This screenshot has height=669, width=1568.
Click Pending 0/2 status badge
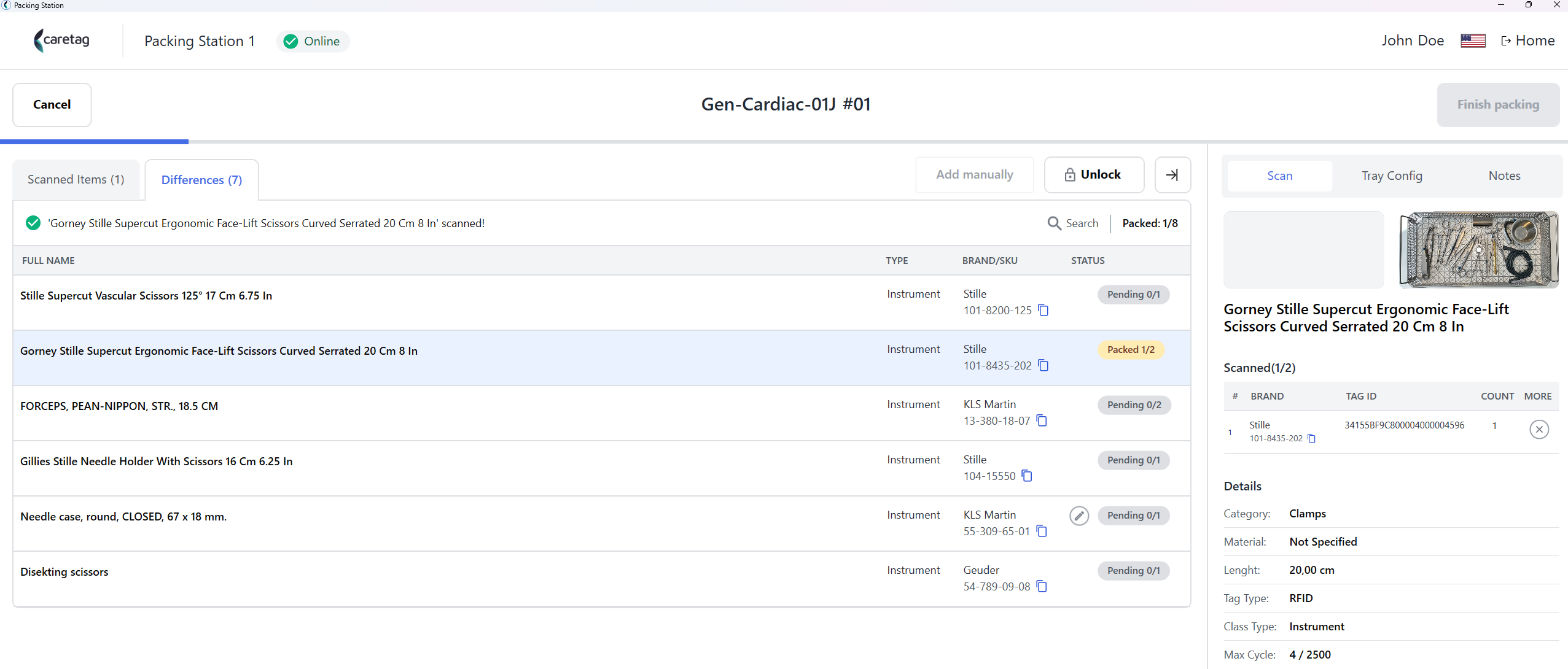tap(1134, 405)
